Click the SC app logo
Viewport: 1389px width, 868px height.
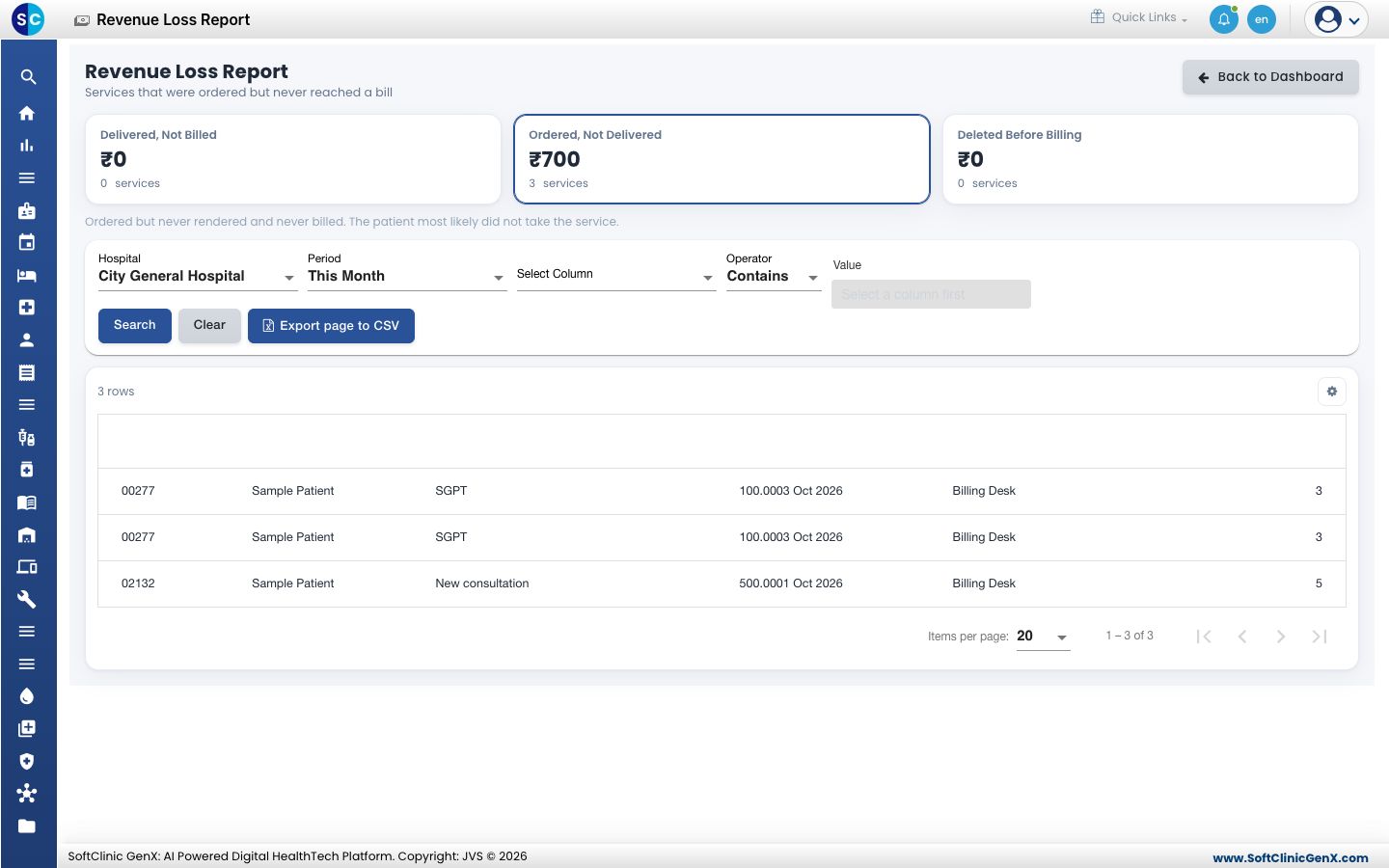(x=28, y=19)
